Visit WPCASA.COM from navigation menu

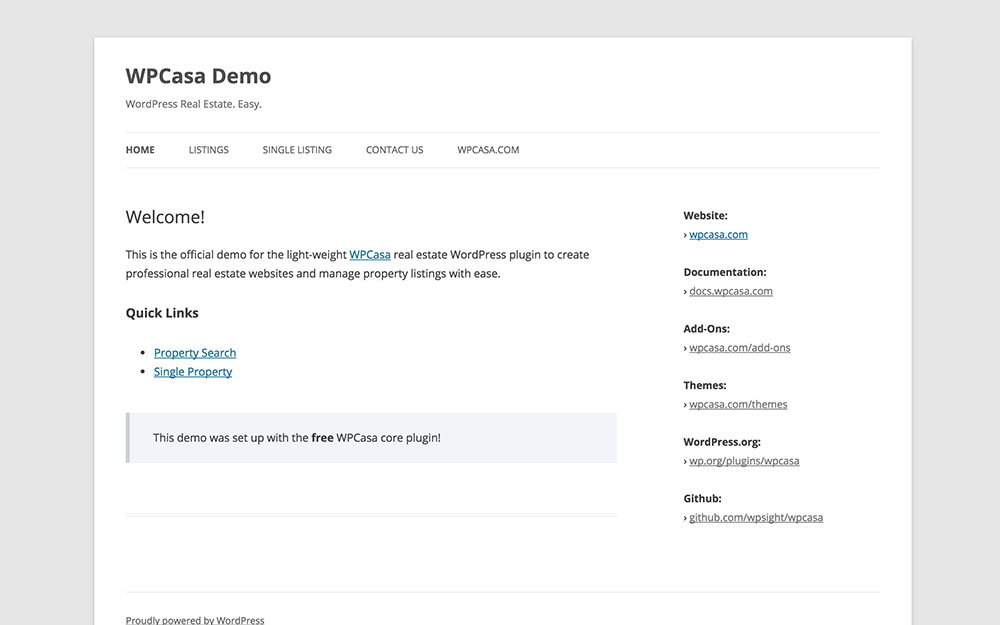489,150
